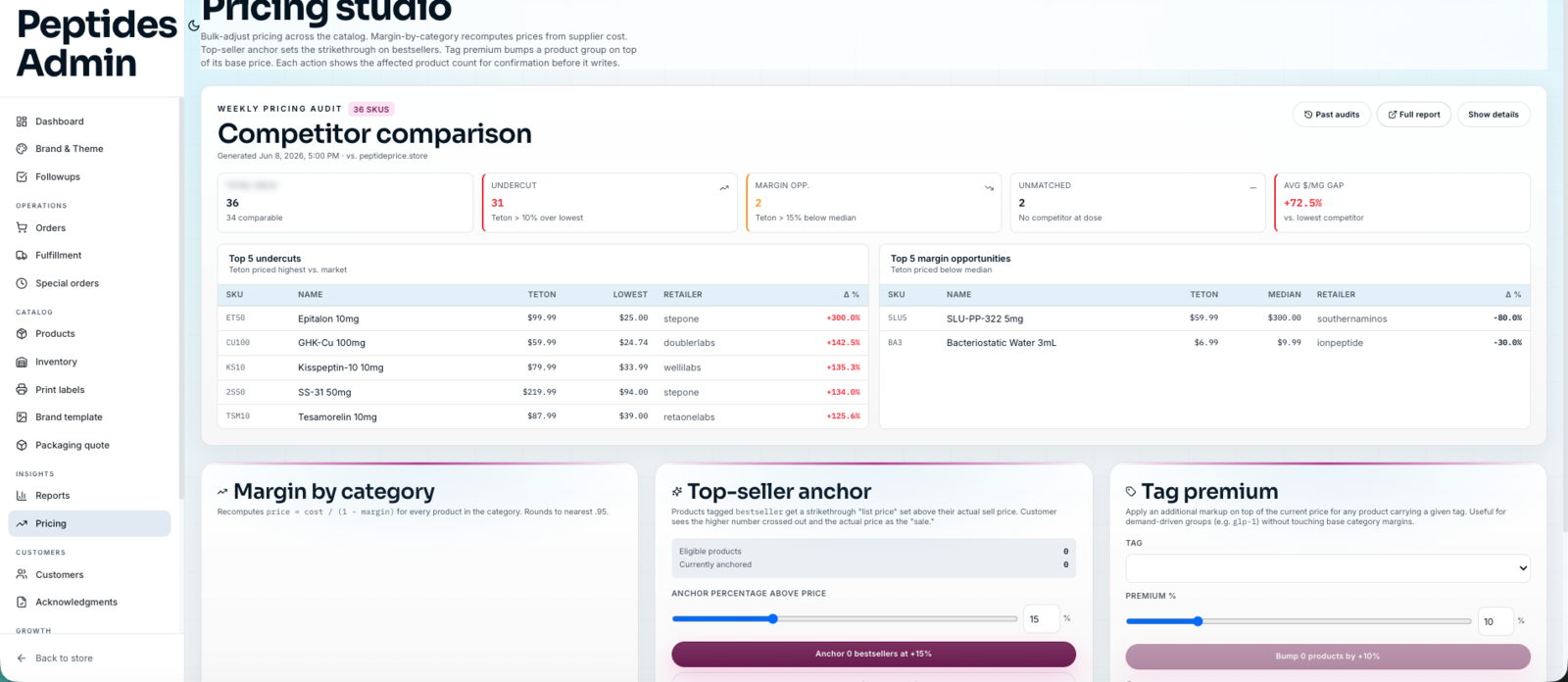
Task: Click the Brand & Theme palette icon
Action: [x=22, y=149]
